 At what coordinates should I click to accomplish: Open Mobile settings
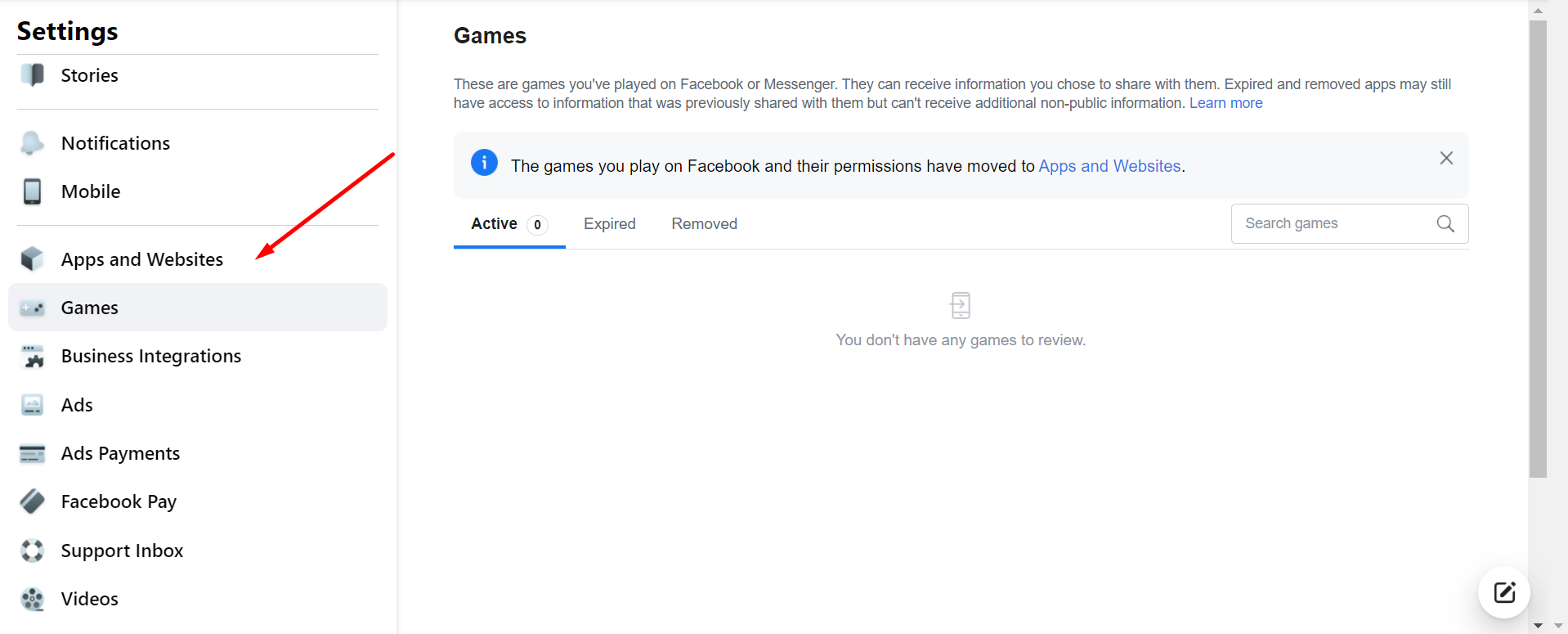(198, 191)
